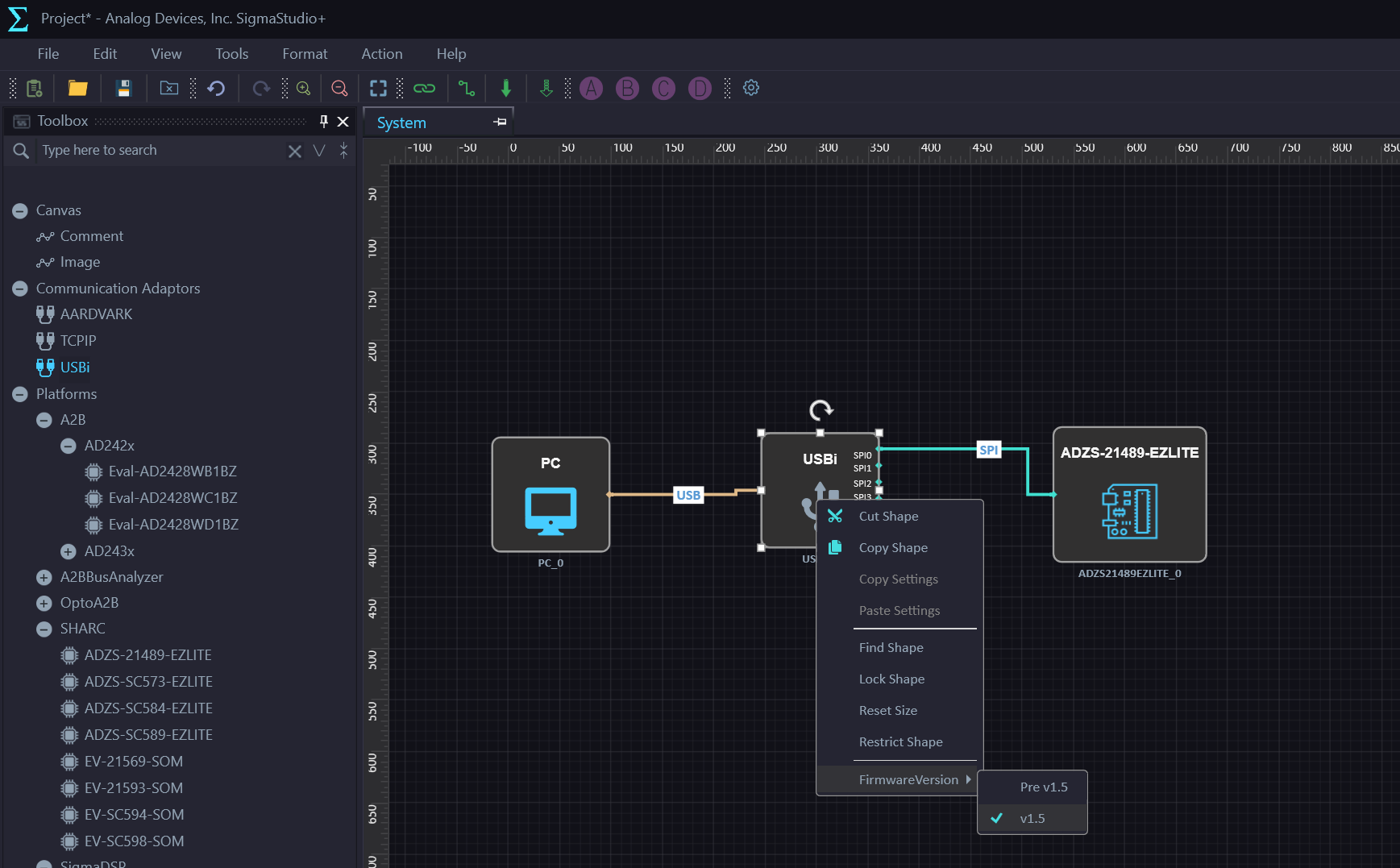This screenshot has height=868, width=1400.
Task: Choose Find Shape from context menu
Action: 899,647
